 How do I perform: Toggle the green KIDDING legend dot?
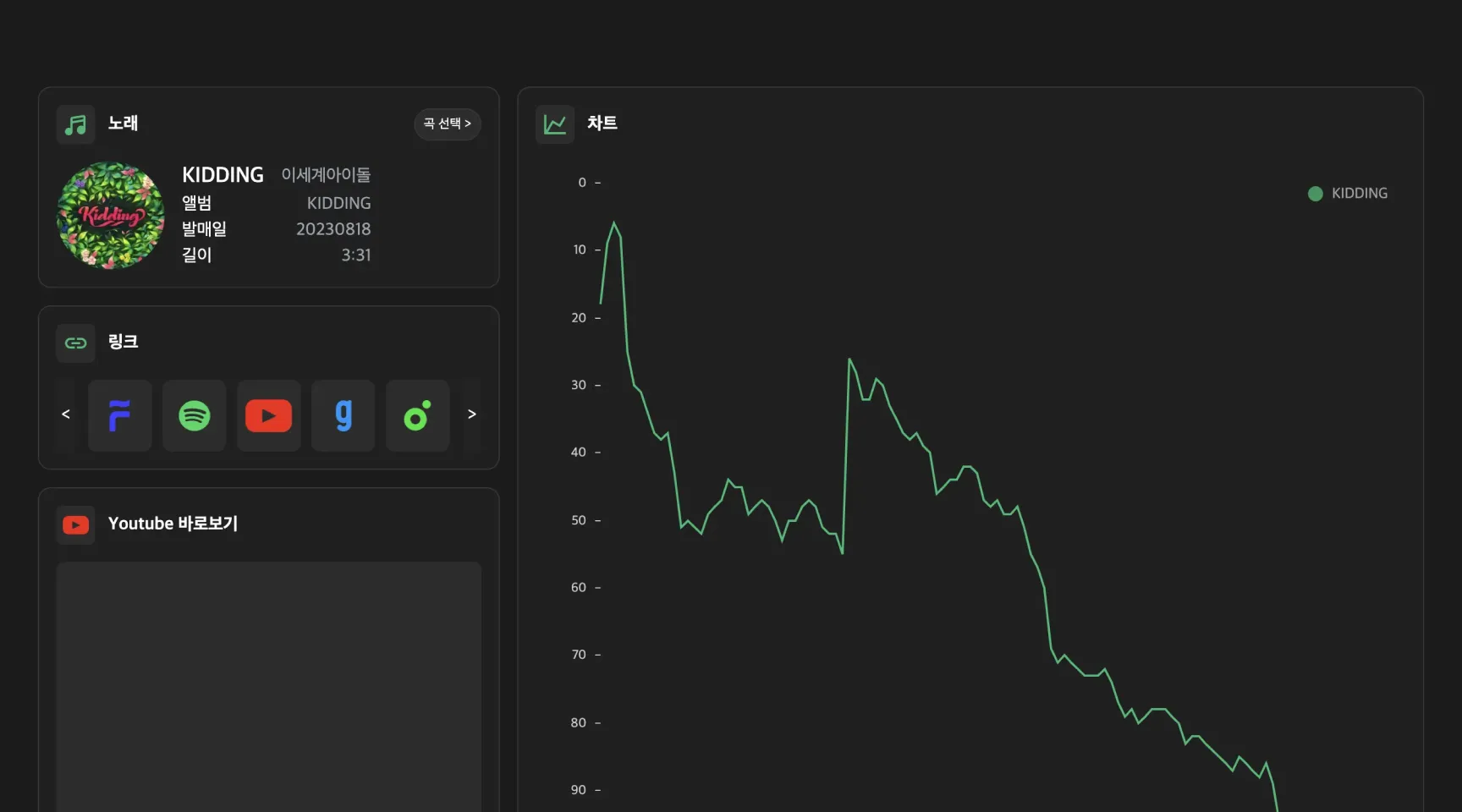coord(1316,194)
